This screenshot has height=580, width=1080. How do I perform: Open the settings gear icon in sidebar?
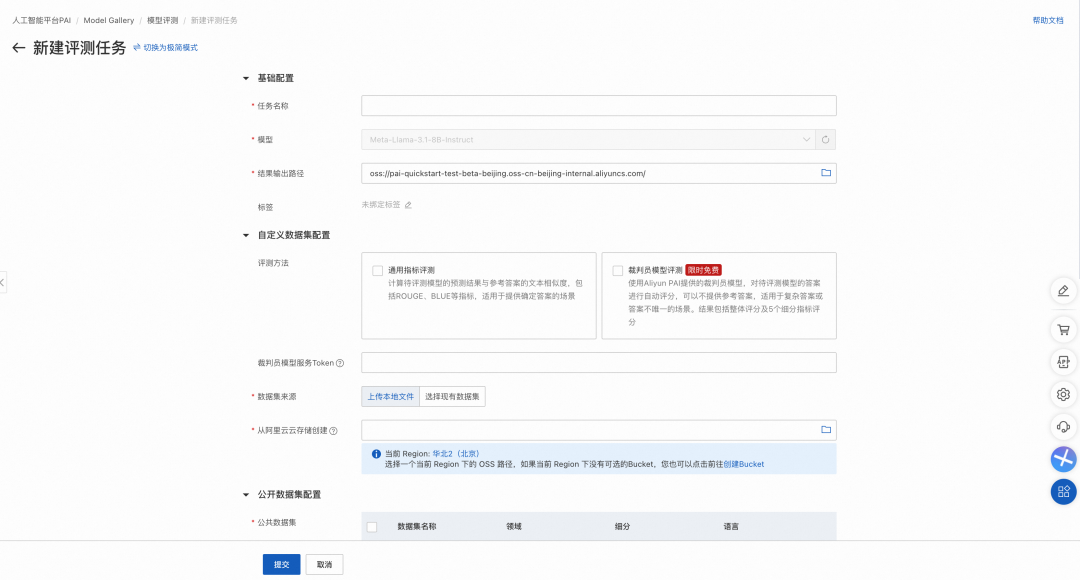[x=1063, y=395]
